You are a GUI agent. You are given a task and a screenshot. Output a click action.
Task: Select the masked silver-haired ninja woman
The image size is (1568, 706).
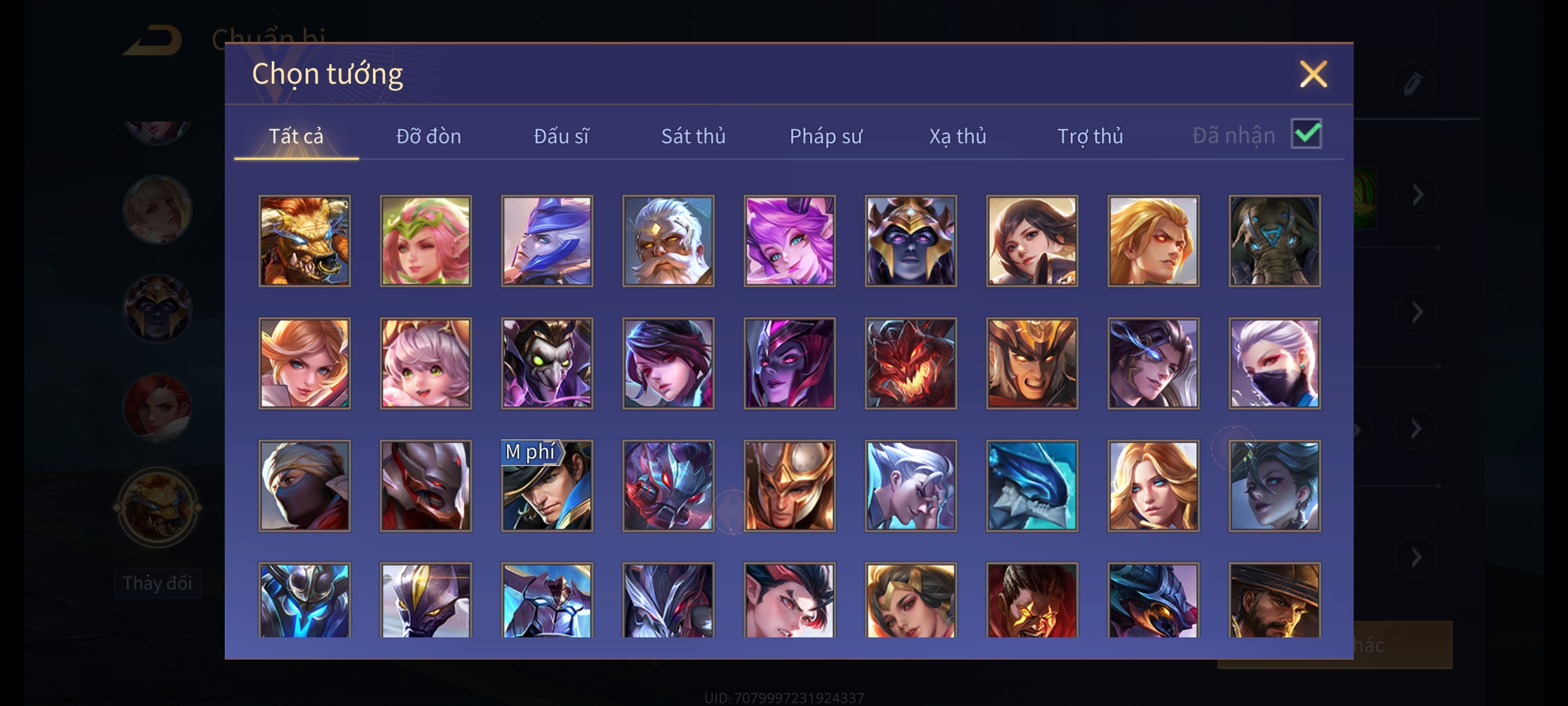1275,363
